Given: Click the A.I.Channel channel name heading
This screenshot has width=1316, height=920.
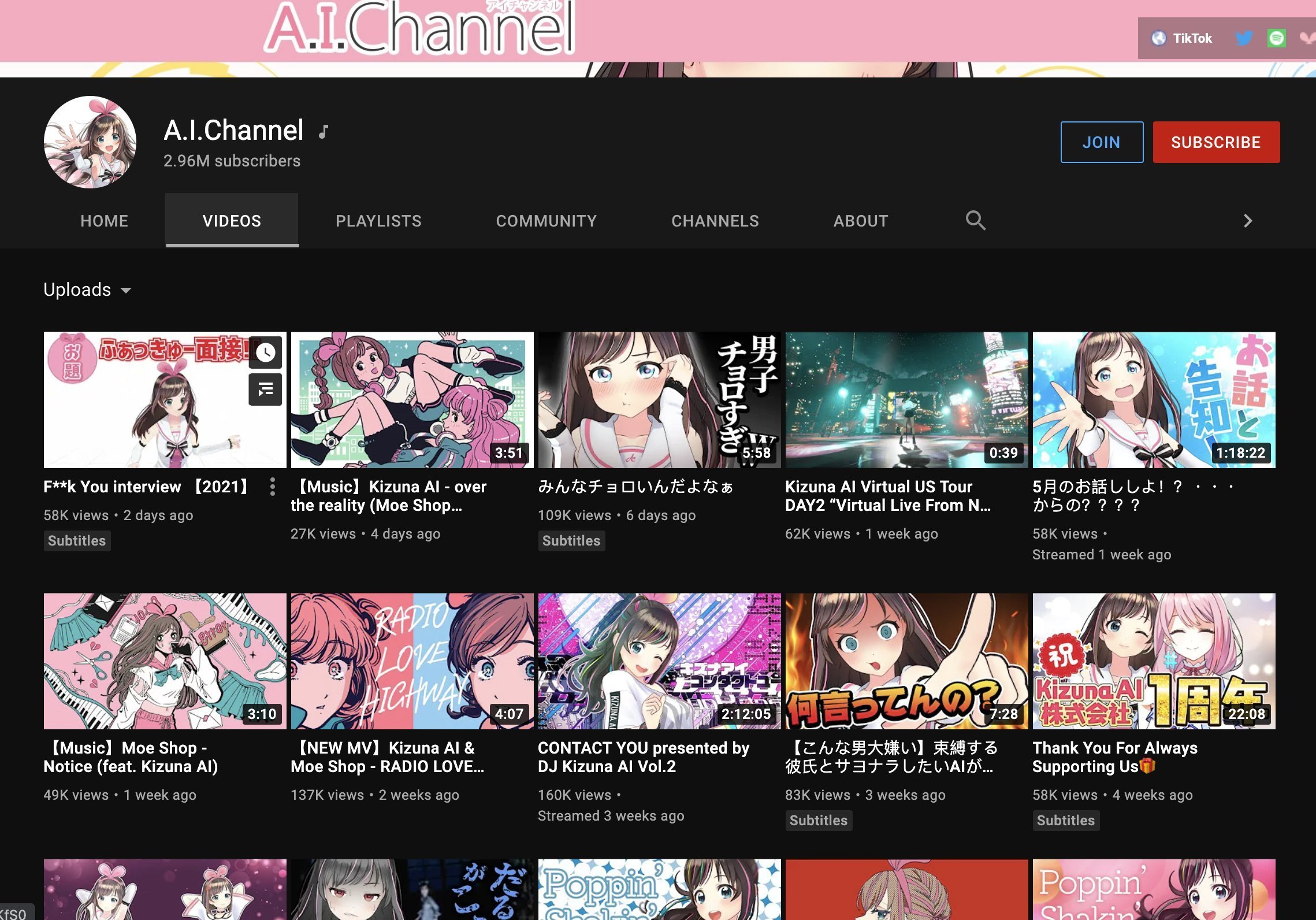Looking at the screenshot, I should 233,131.
